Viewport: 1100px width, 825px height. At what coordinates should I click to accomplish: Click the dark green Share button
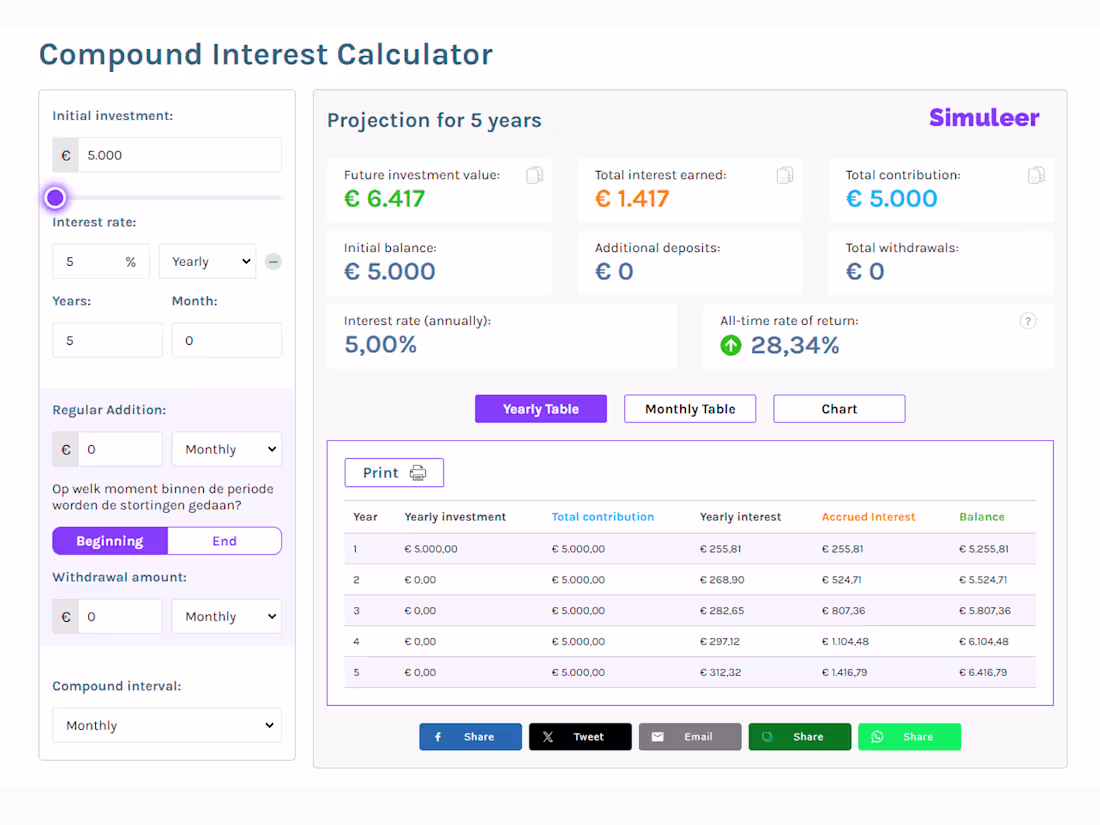point(800,737)
